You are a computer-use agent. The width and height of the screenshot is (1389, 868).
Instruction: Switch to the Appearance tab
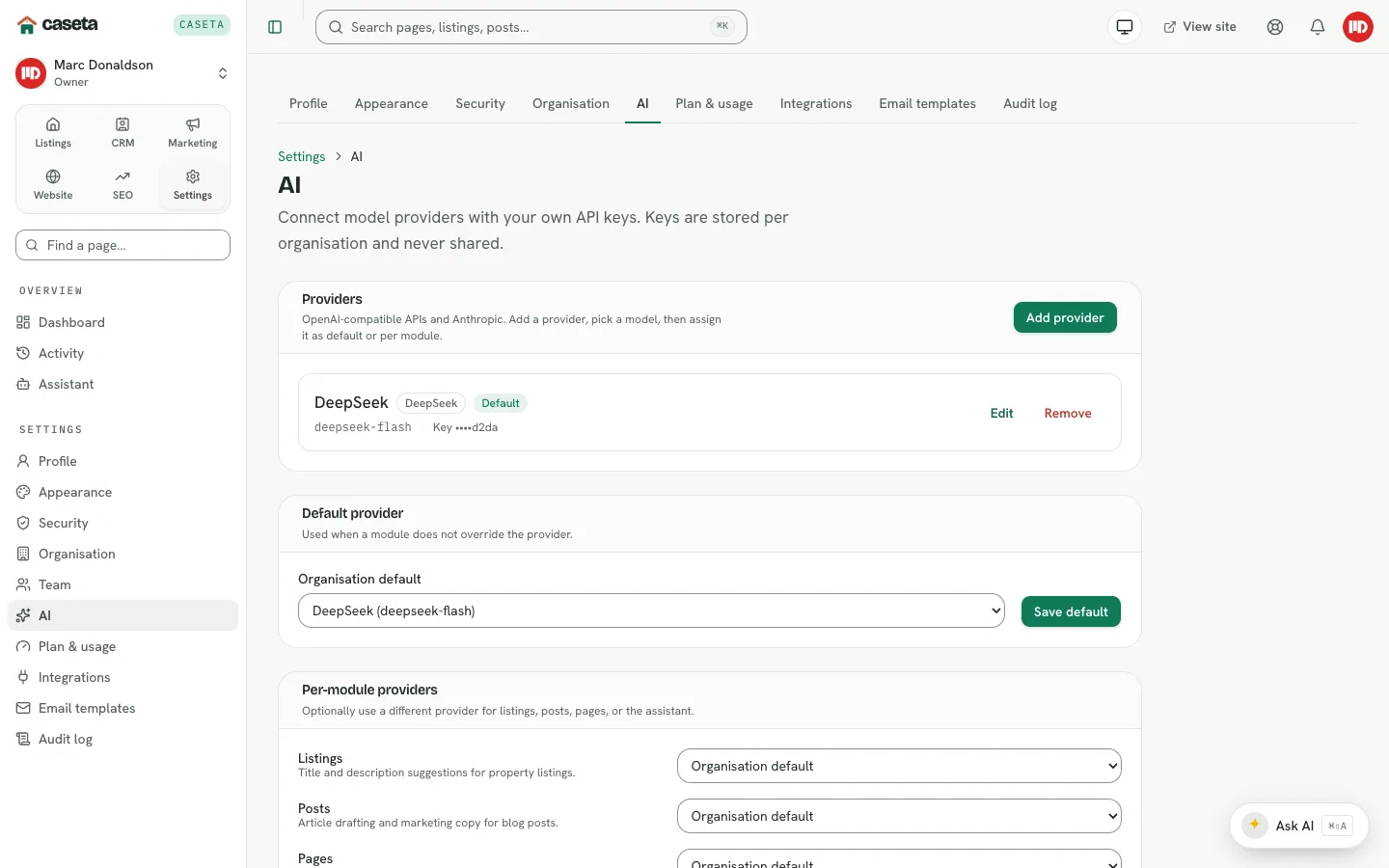pyautogui.click(x=392, y=103)
